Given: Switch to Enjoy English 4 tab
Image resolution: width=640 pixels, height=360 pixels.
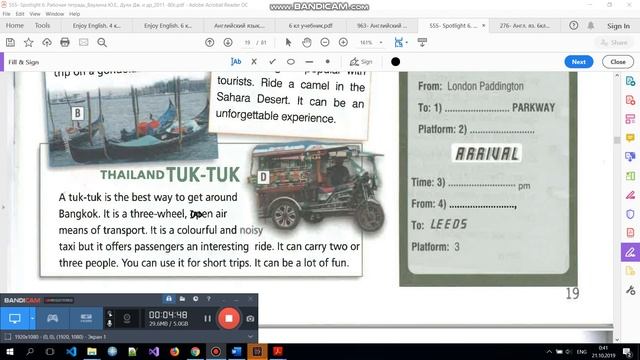Looking at the screenshot, I should (96, 25).
